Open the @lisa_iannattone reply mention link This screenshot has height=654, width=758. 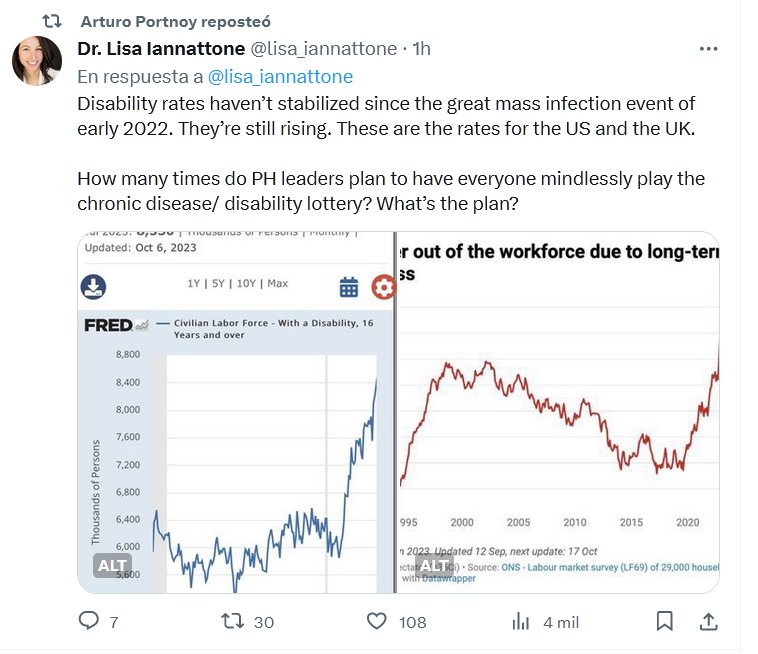point(280,76)
